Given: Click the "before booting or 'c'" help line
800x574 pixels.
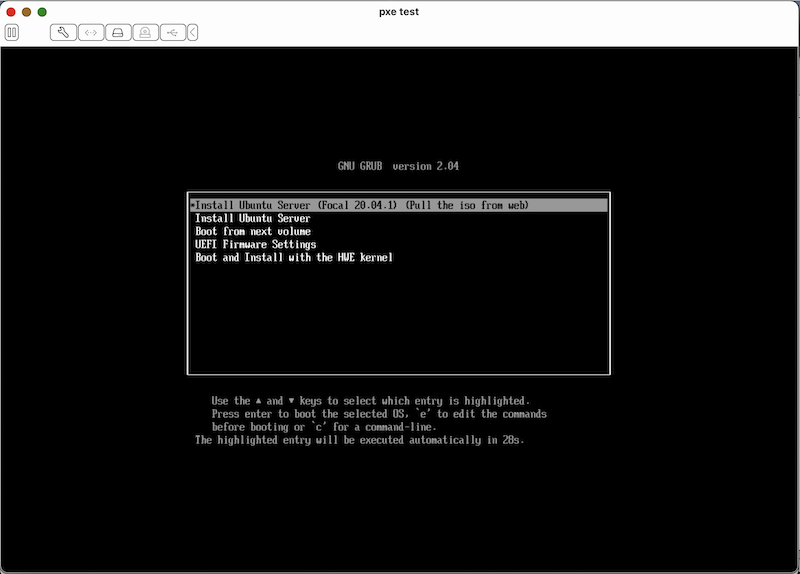Looking at the screenshot, I should point(324,427).
